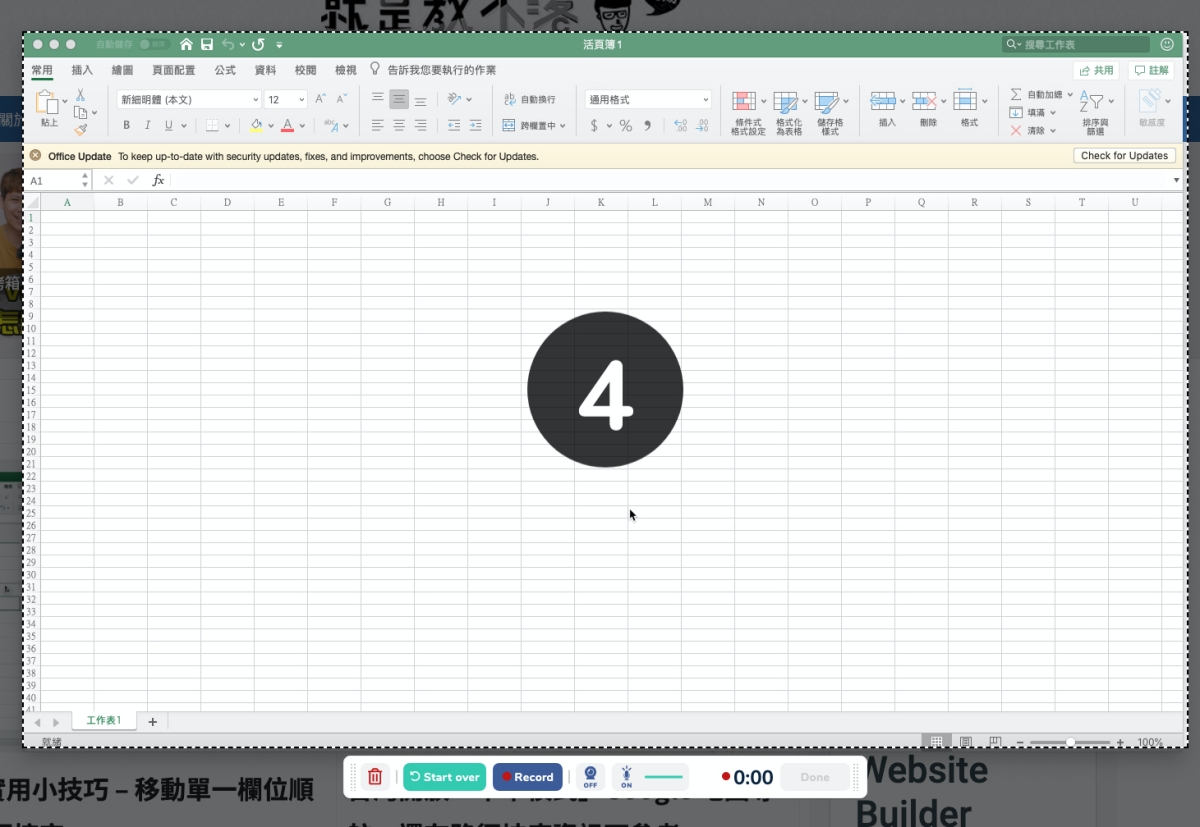This screenshot has width=1200, height=827.
Task: Apply percent style with the % icon
Action: [625, 126]
